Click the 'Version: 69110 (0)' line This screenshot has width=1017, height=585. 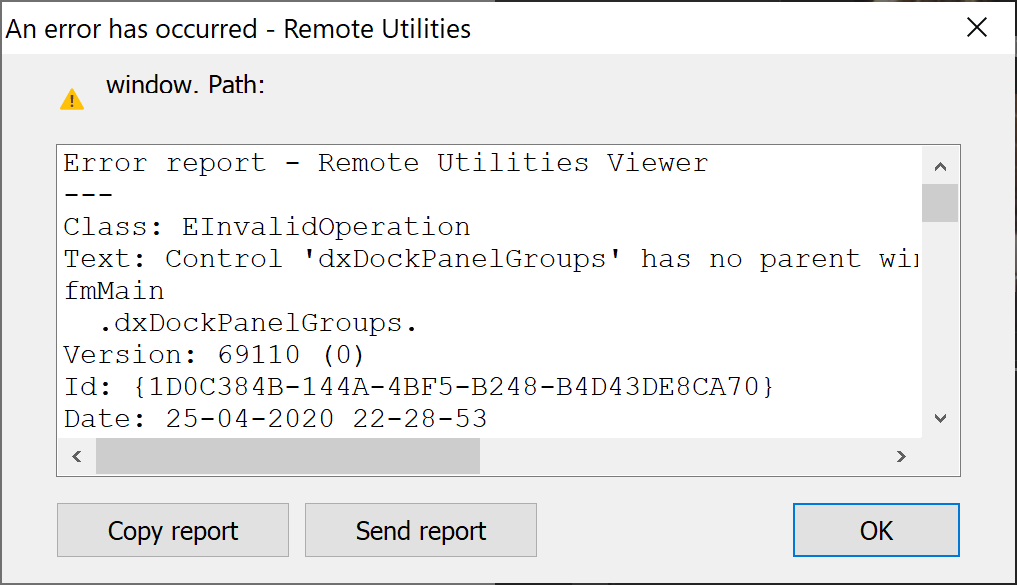(x=214, y=355)
